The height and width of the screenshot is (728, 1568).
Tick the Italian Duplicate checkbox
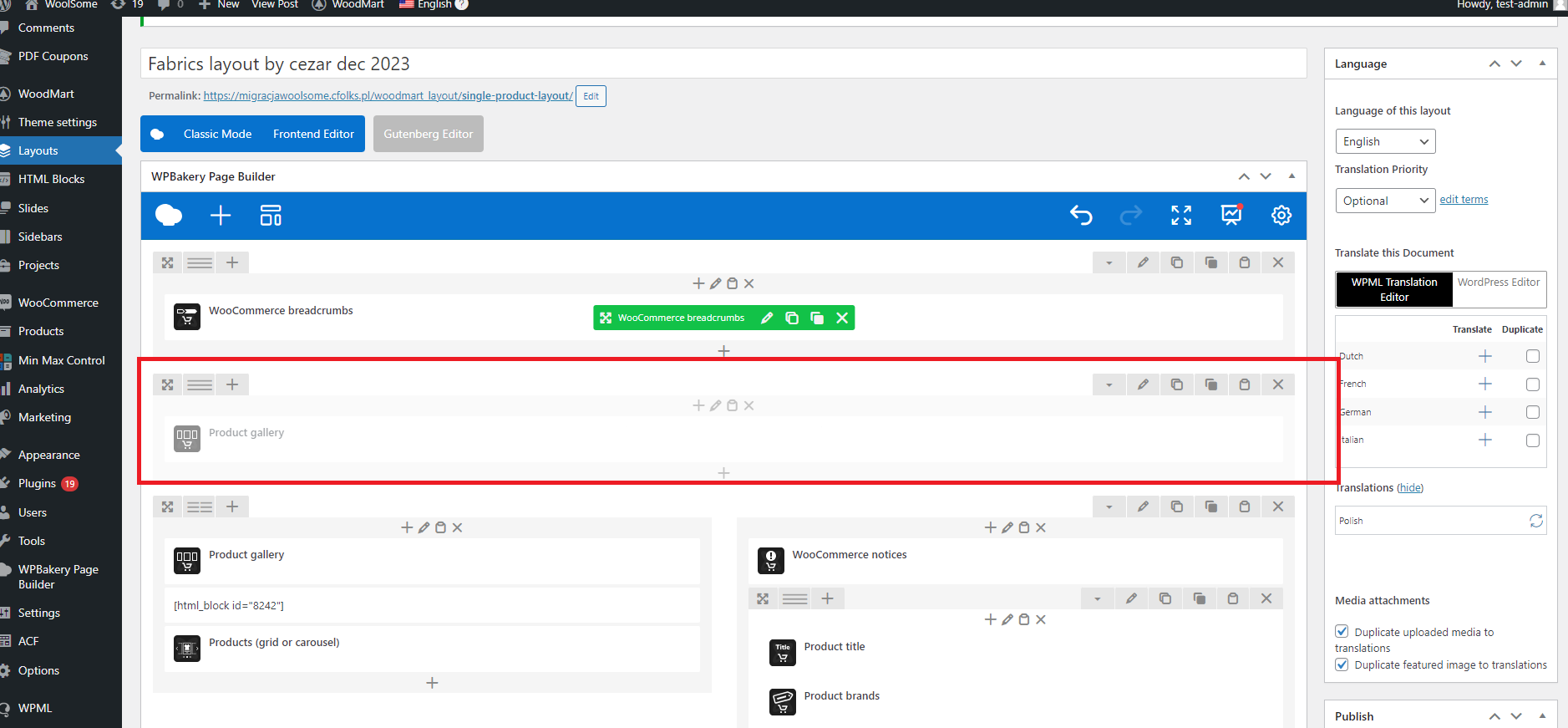1533,440
